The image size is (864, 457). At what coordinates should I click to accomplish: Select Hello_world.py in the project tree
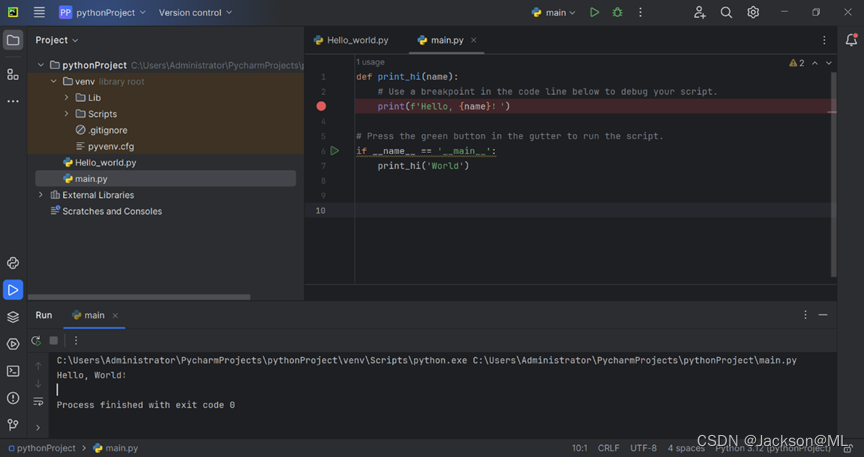point(105,162)
